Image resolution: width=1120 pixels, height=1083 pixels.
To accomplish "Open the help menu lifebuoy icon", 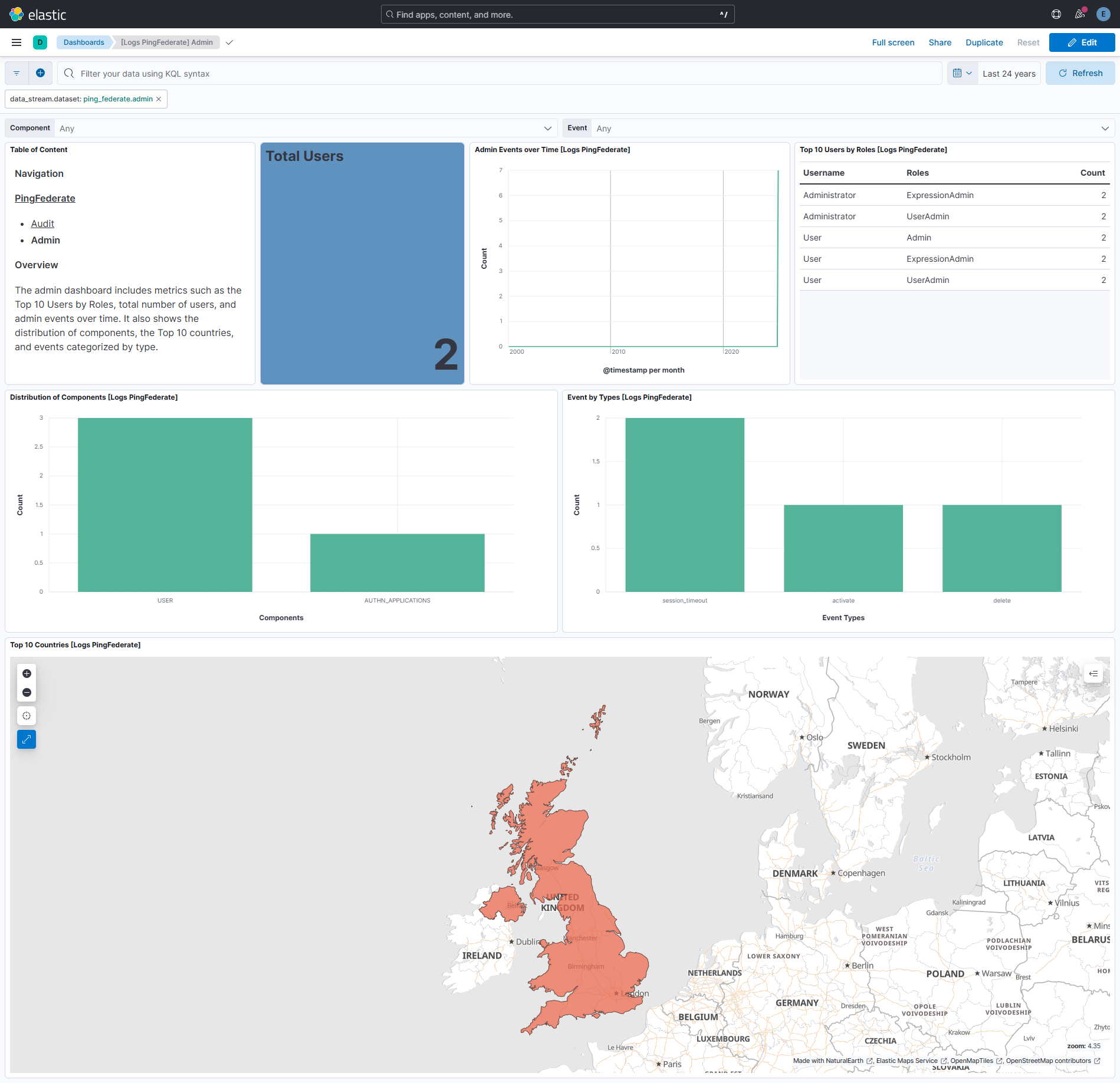I will (x=1056, y=14).
